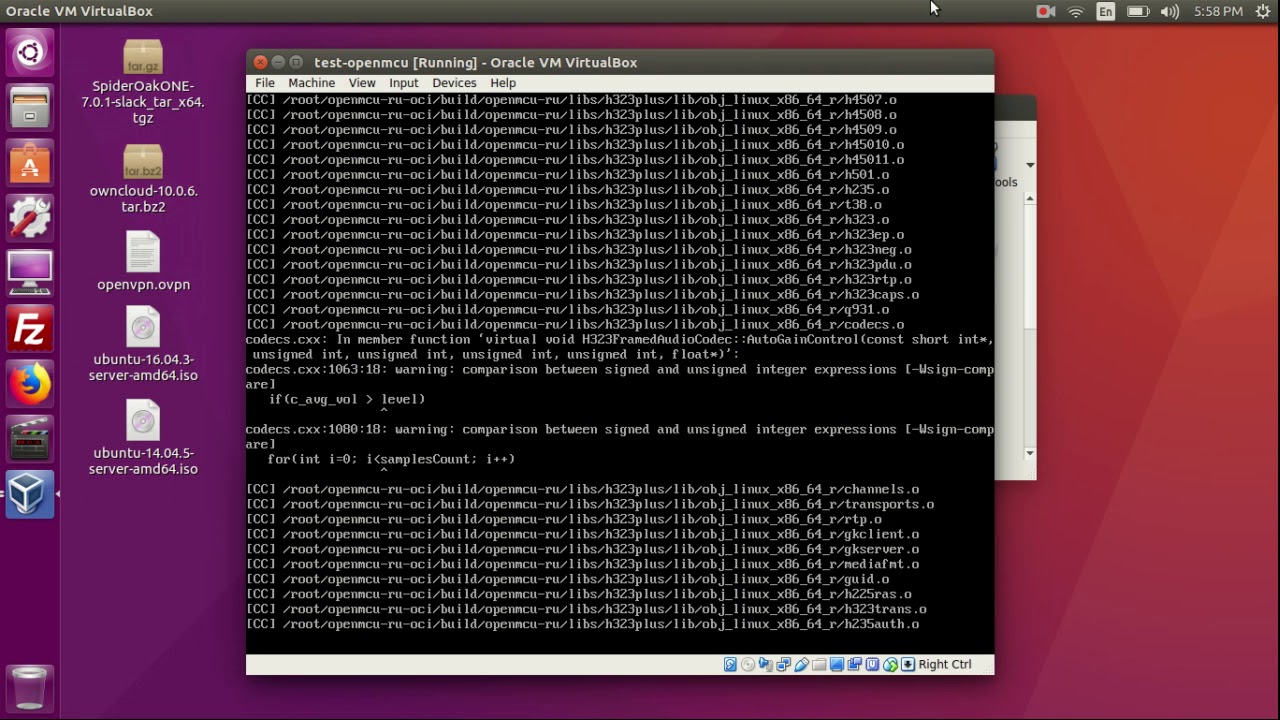Click the display monitor indicator in status bar
Screen dimensions: 1280x720
point(837,664)
